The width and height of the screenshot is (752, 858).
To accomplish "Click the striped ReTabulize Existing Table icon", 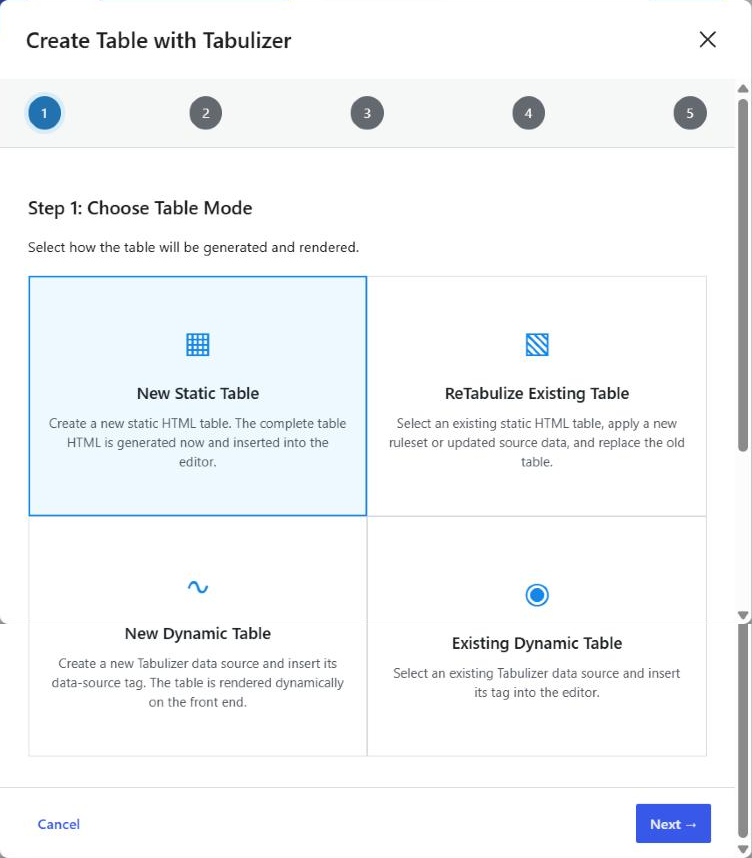I will [x=537, y=345].
